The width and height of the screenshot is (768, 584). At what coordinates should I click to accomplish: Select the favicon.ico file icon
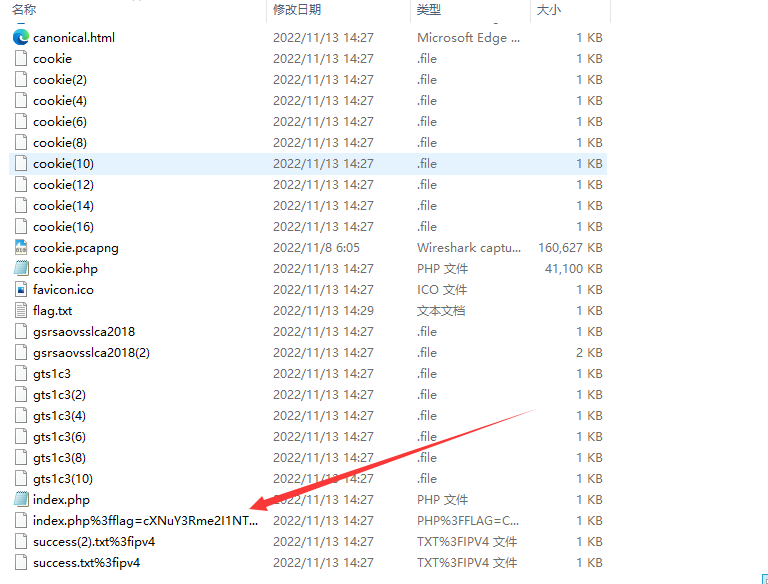pos(21,289)
